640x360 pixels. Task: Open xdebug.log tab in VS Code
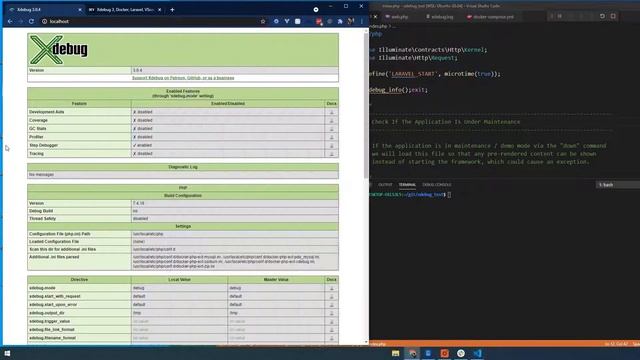(x=440, y=17)
